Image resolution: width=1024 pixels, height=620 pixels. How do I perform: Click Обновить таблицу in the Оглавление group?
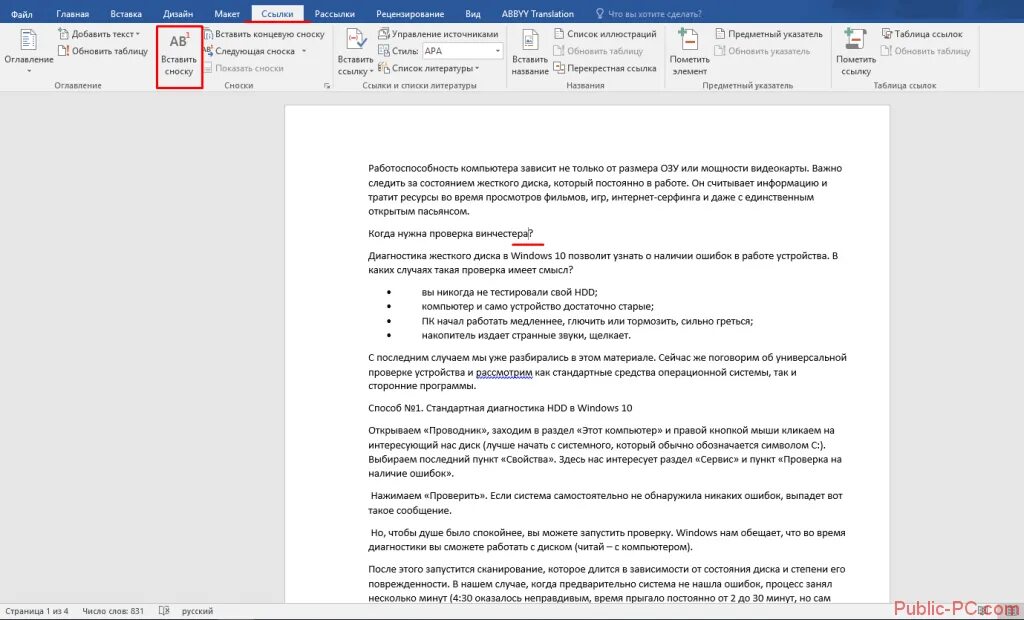[x=103, y=51]
